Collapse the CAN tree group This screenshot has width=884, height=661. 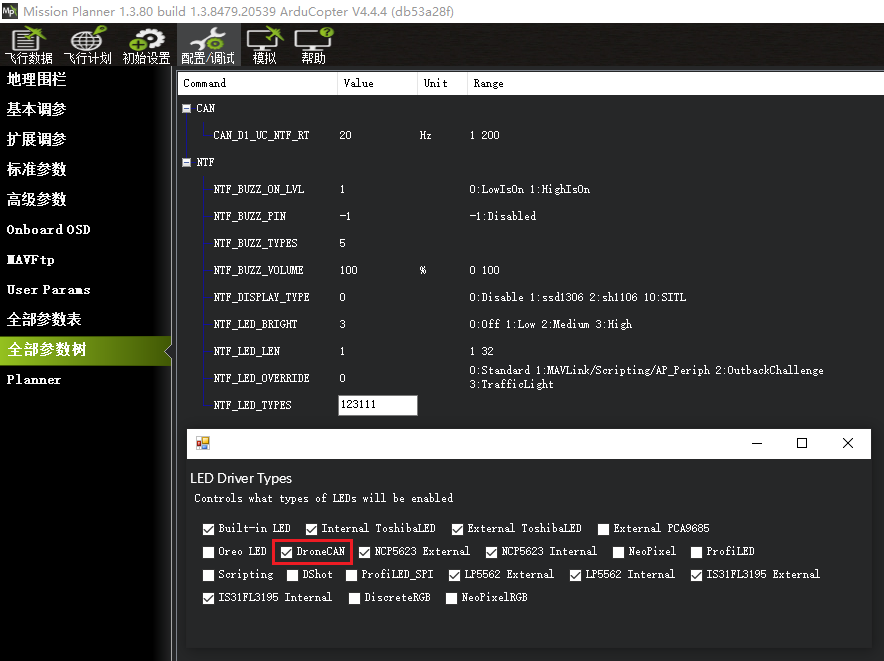point(187,108)
